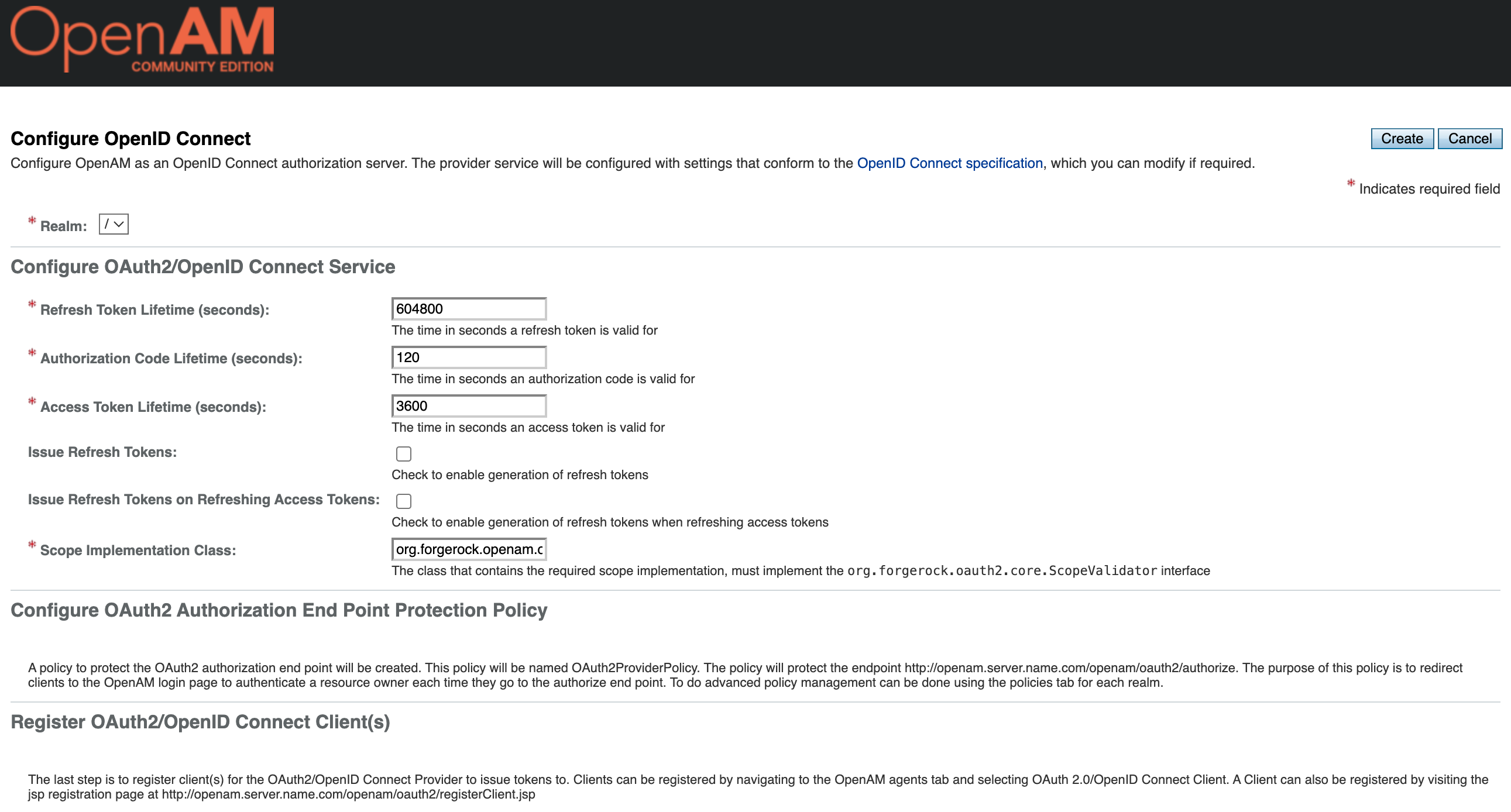Image resolution: width=1511 pixels, height=812 pixels.
Task: Click the Issue Refresh Tokens label
Action: (x=102, y=452)
